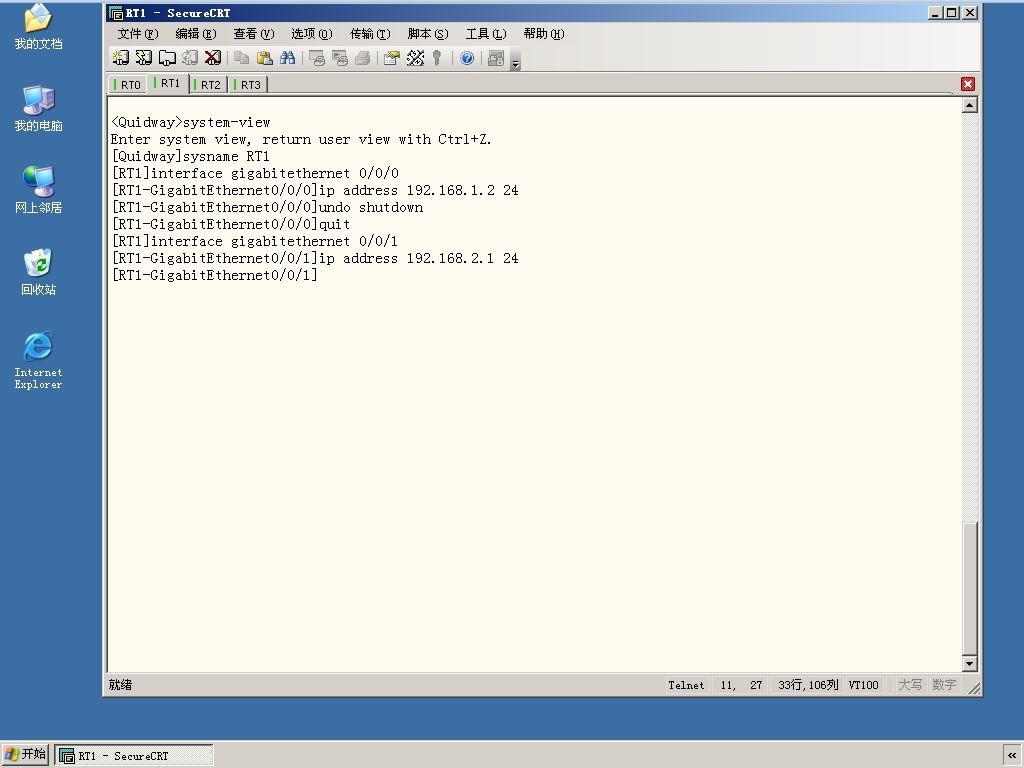Viewport: 1024px width, 768px height.
Task: Click the terminal scrollbar up arrow
Action: tap(970, 105)
